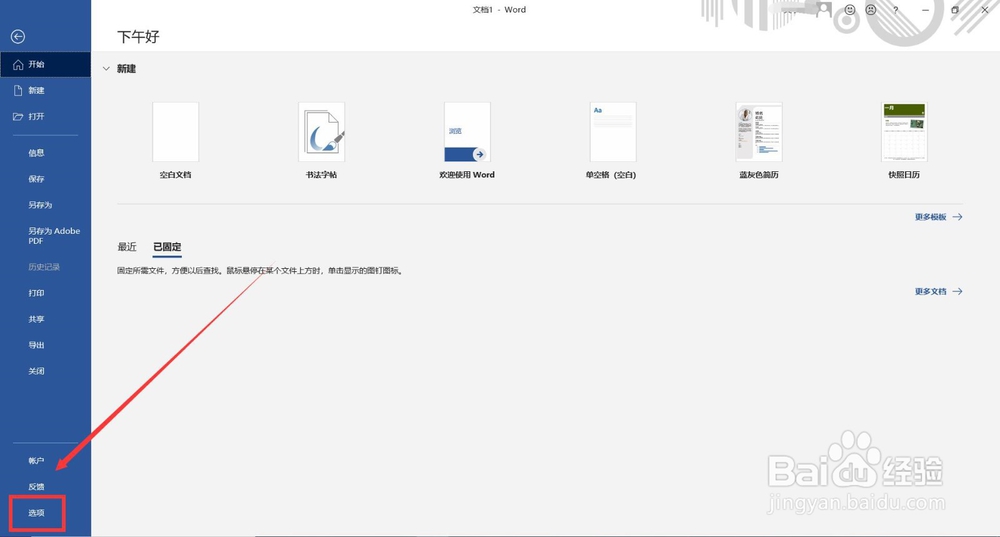Image resolution: width=1000 pixels, height=537 pixels.
Task: Click the user account icon in title bar
Action: click(823, 10)
